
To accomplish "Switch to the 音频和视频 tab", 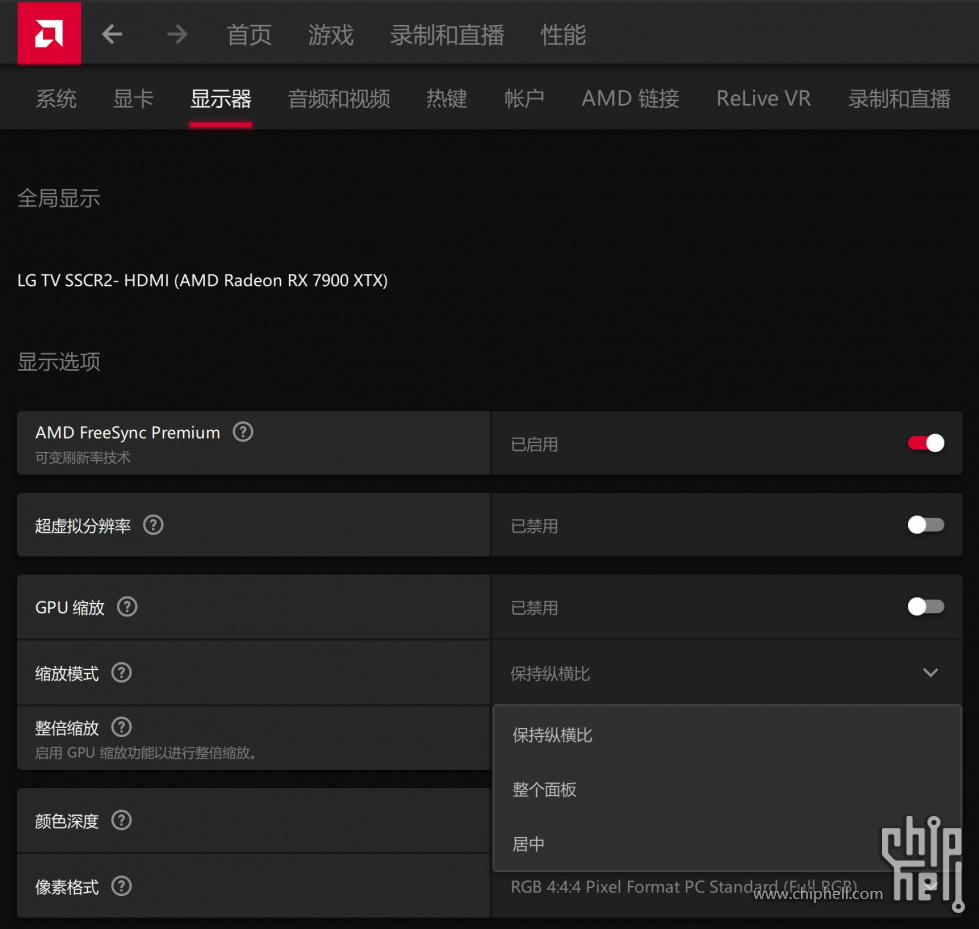I will tap(339, 99).
